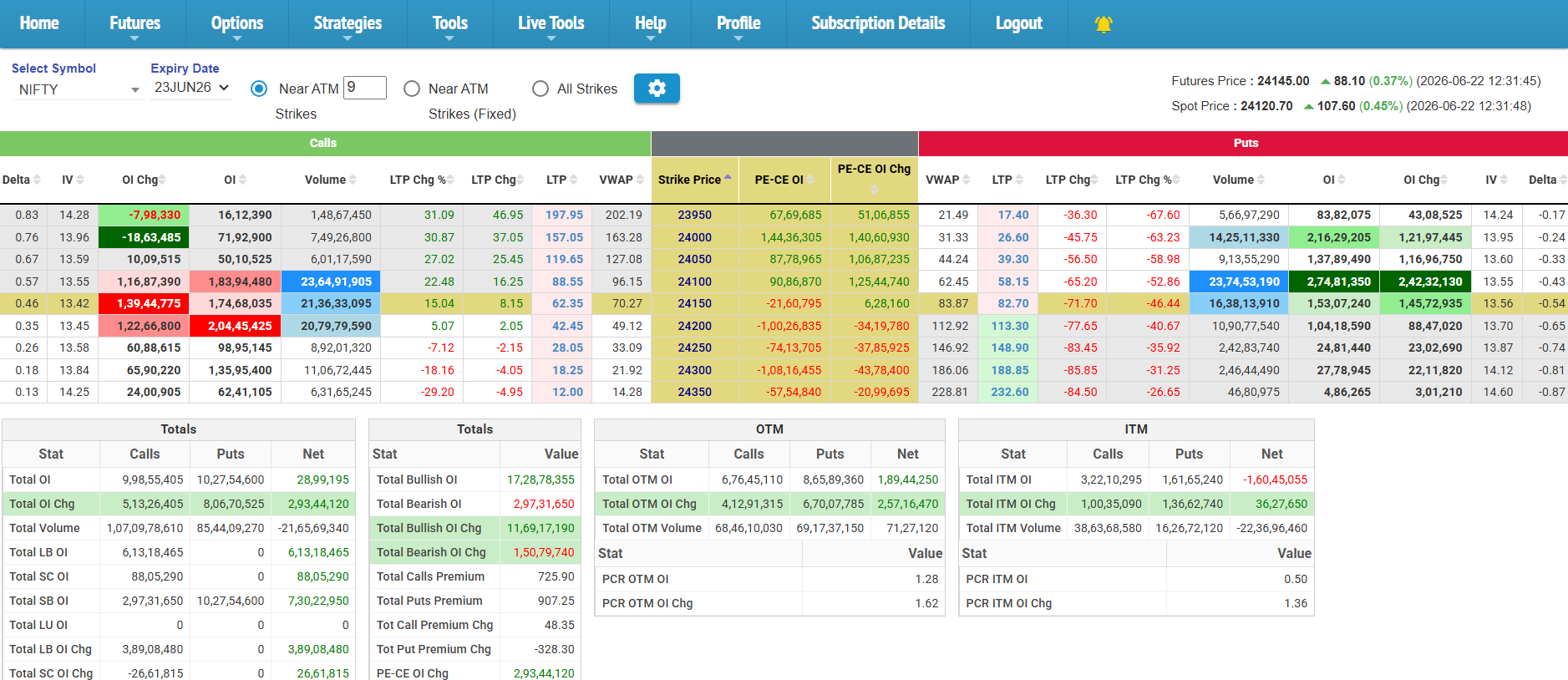1568x680 pixels.
Task: Click sort arrows beside Calls IV header
Action: point(79,180)
